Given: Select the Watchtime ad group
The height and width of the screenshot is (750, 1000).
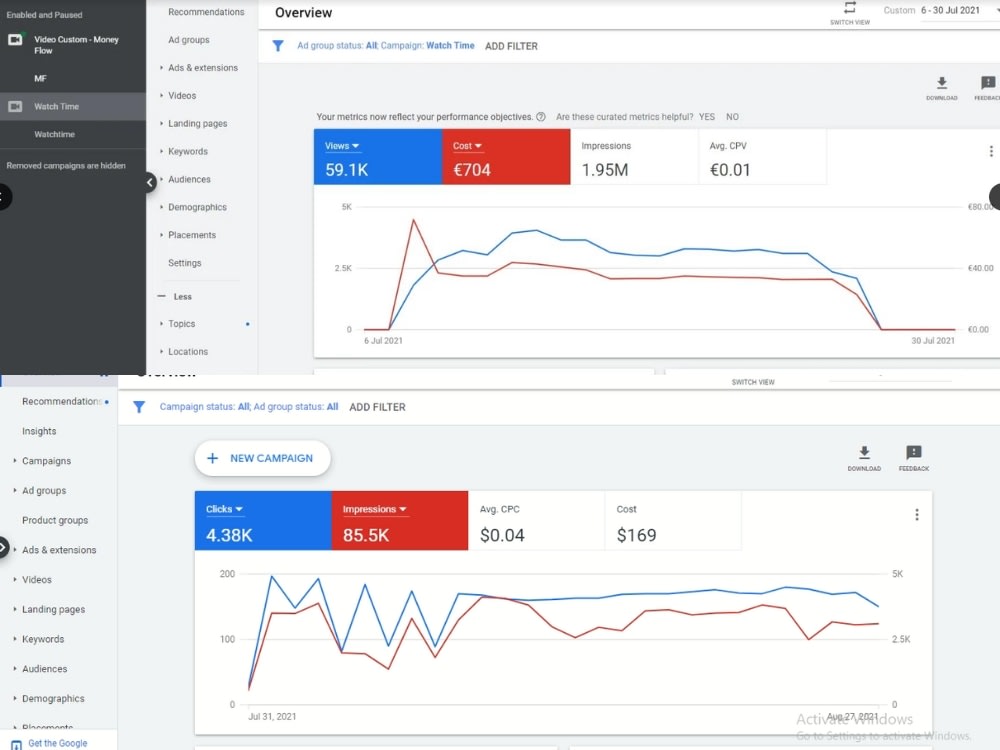Looking at the screenshot, I should pyautogui.click(x=54, y=135).
